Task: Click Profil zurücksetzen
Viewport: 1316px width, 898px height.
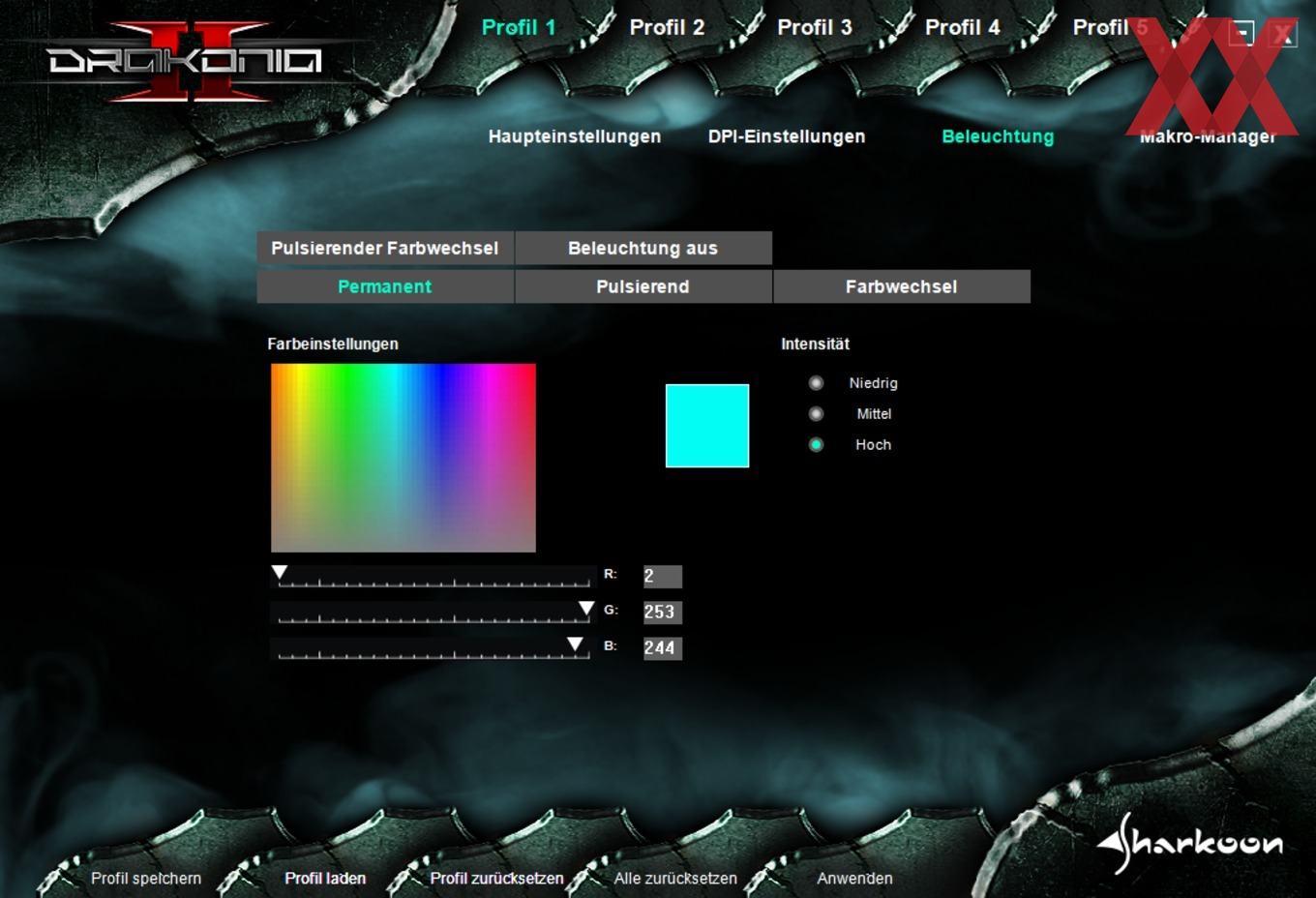Action: pos(496,879)
